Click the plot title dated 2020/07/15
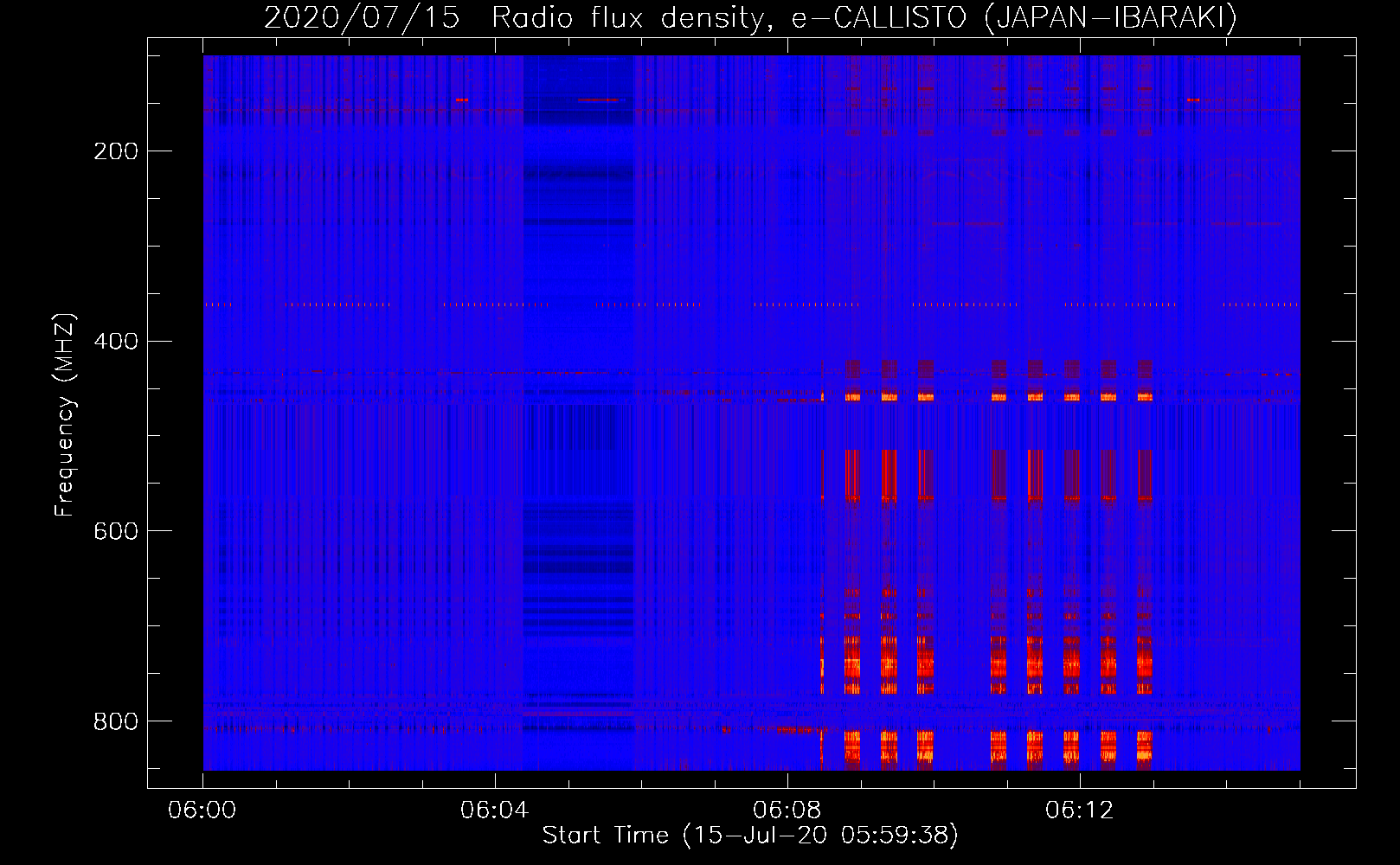Image resolution: width=1400 pixels, height=865 pixels. coord(750,18)
